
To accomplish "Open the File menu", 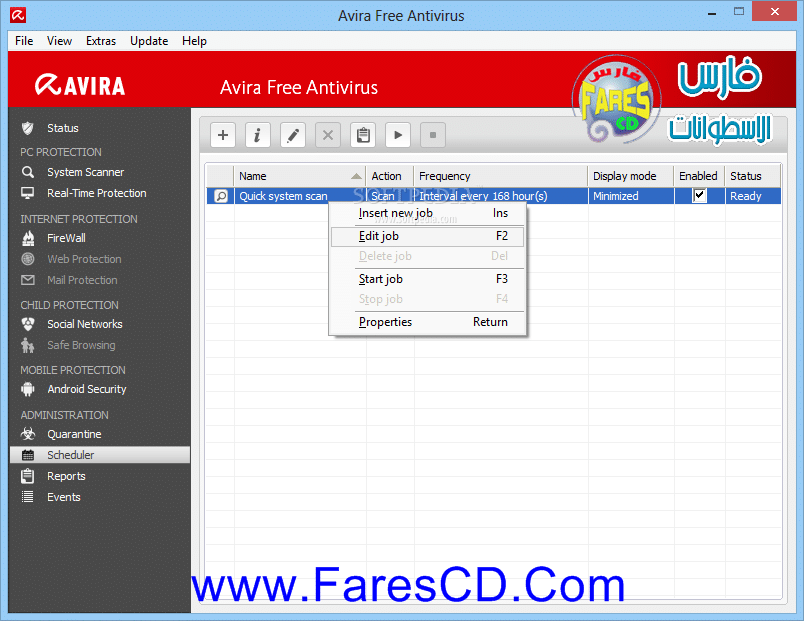I will pos(24,41).
